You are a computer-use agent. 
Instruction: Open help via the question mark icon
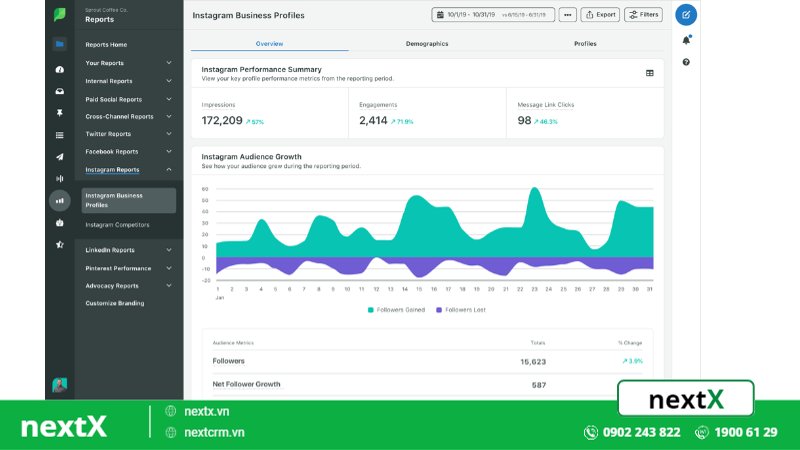point(686,62)
